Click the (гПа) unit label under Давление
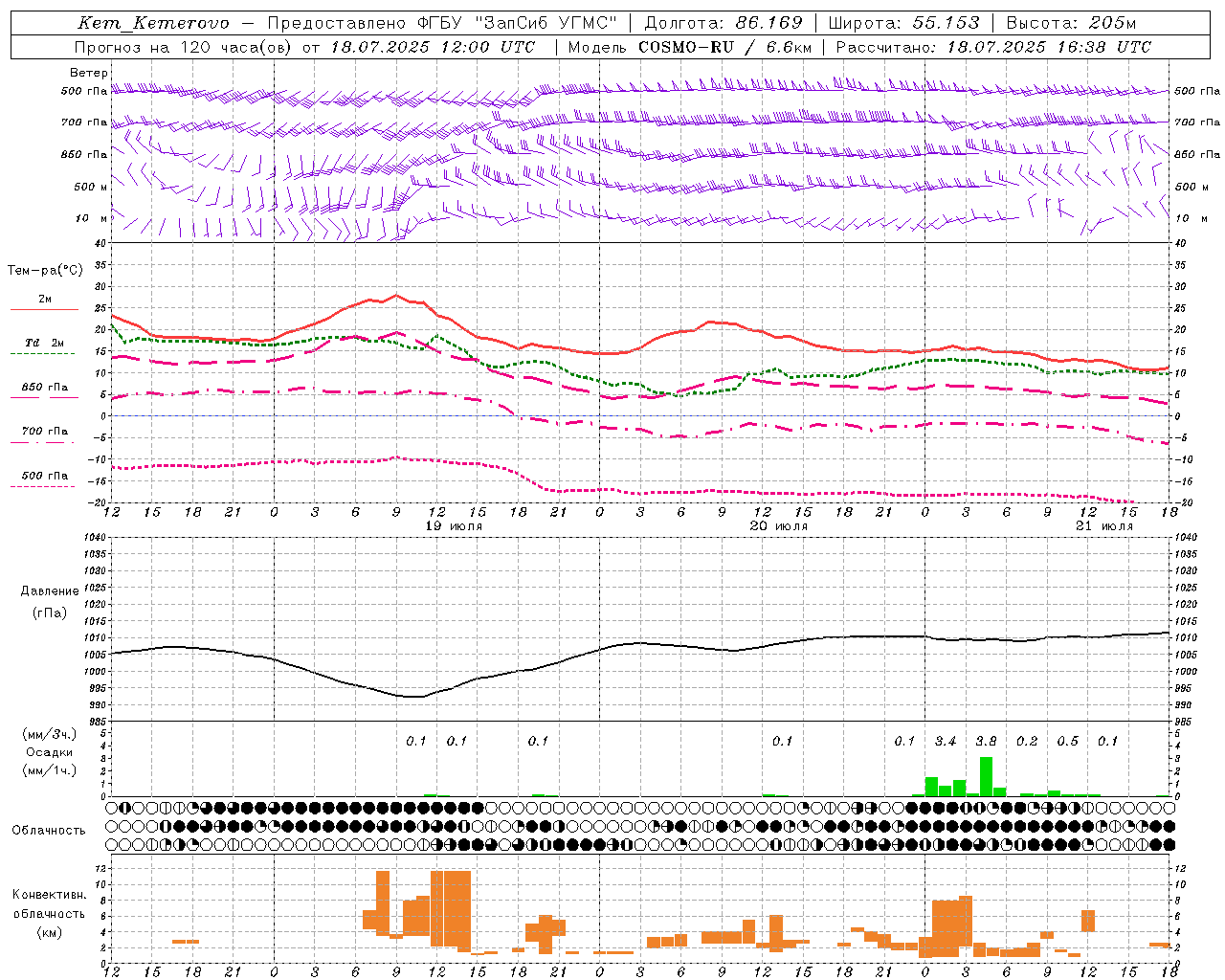Viewport: 1225px width, 980px height. [50, 613]
